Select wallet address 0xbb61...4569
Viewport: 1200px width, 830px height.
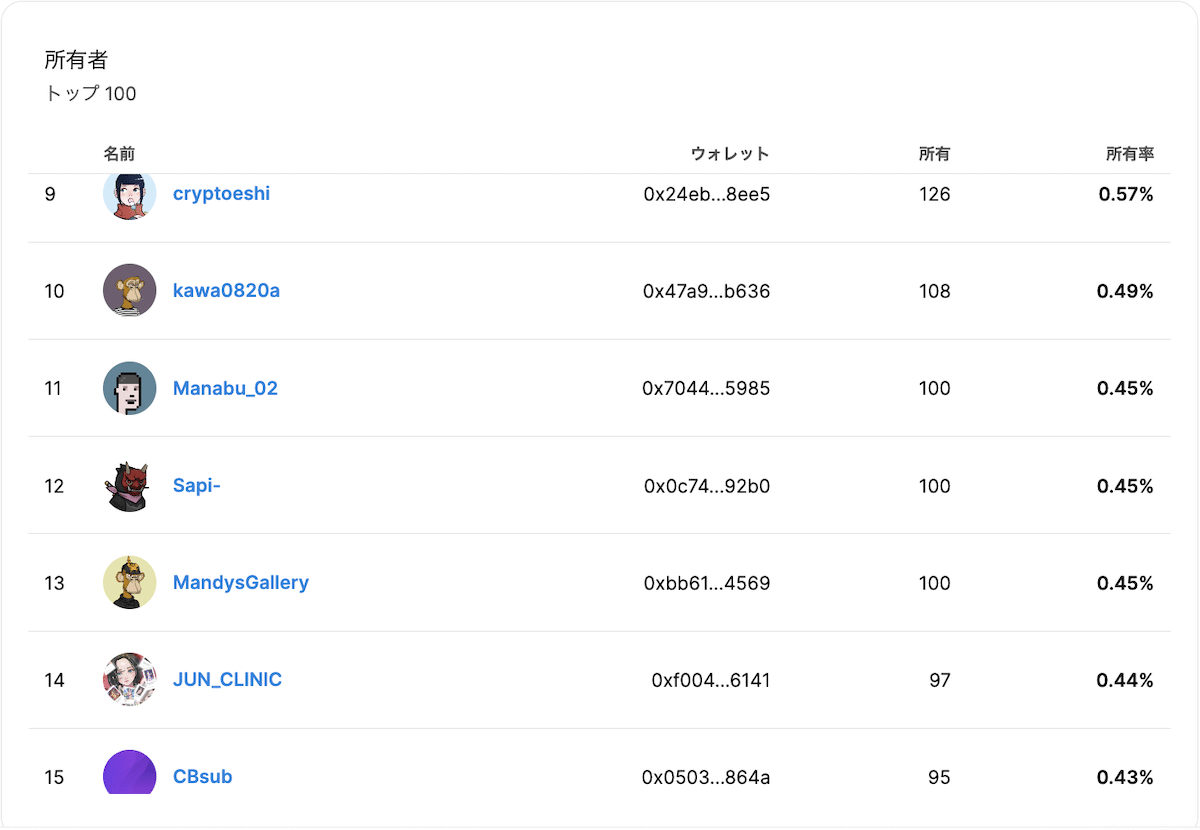click(707, 583)
